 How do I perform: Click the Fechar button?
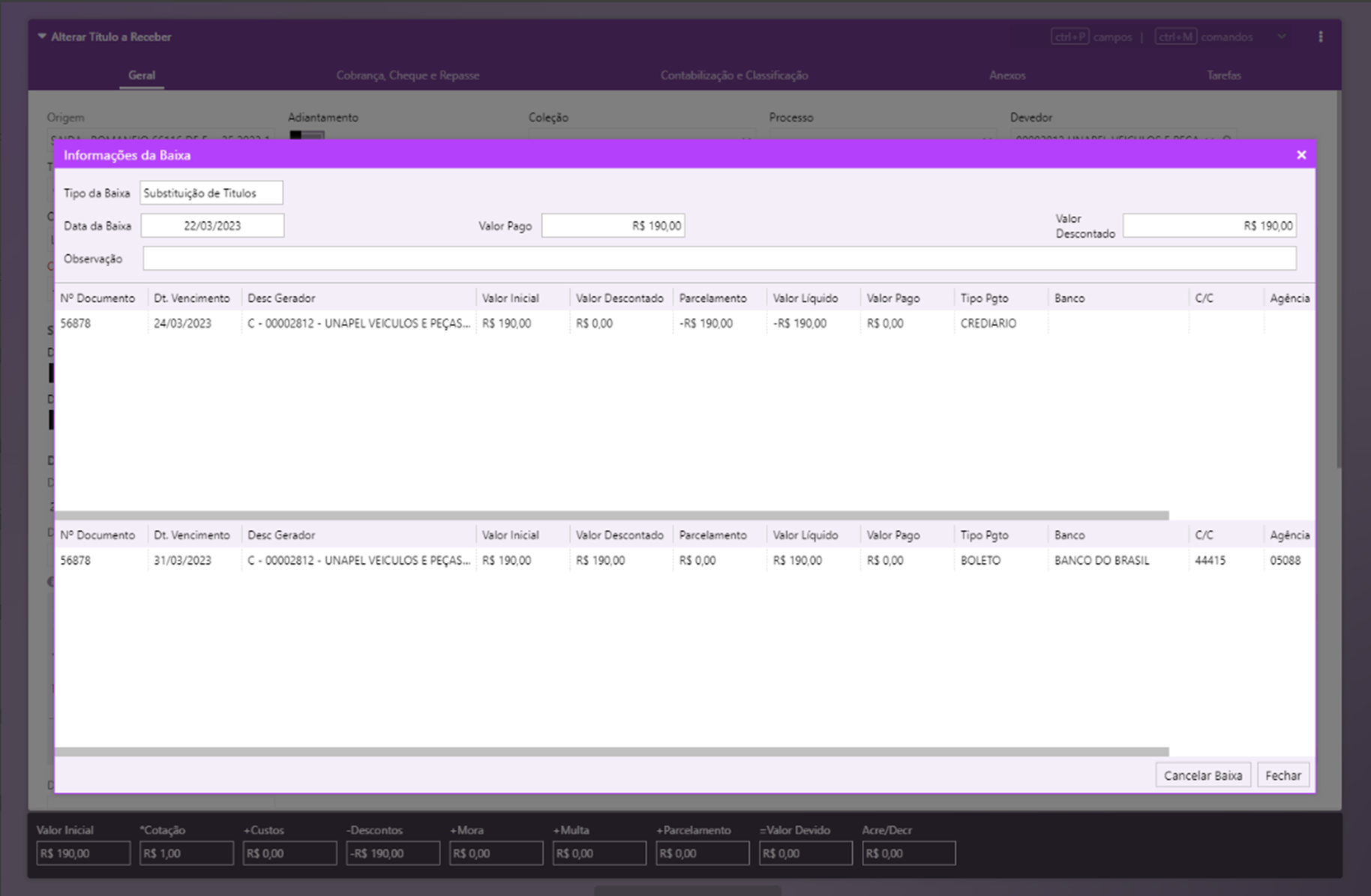point(1283,775)
